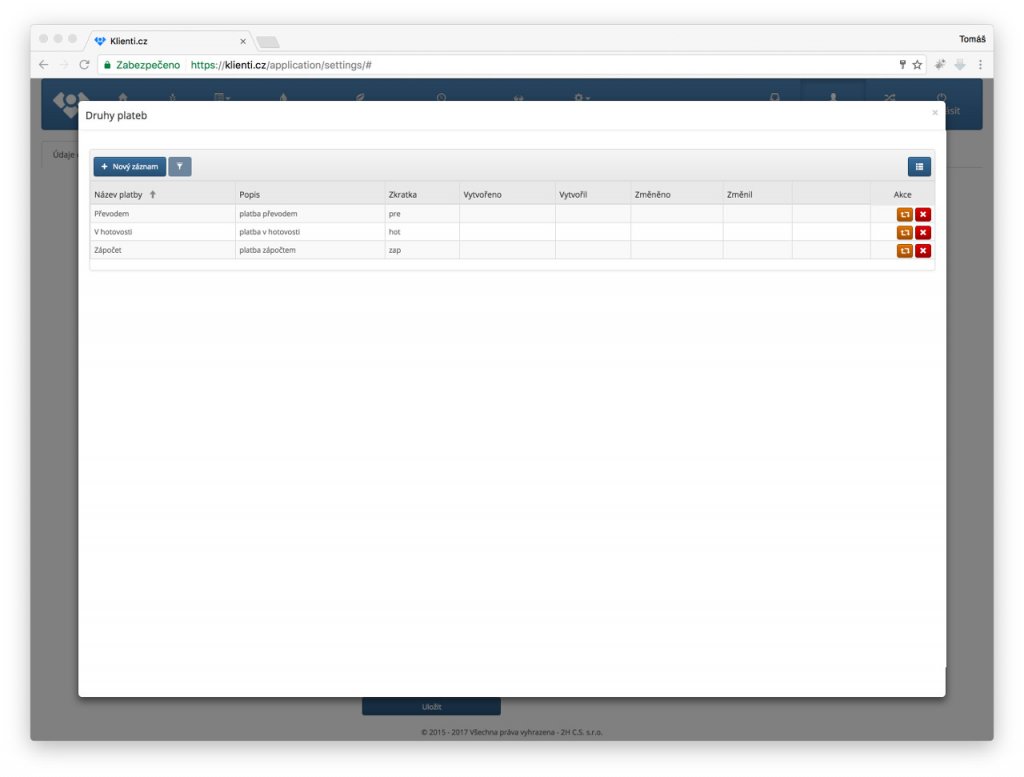
Task: Delete the Převodem payment record
Action: pyautogui.click(x=923, y=214)
